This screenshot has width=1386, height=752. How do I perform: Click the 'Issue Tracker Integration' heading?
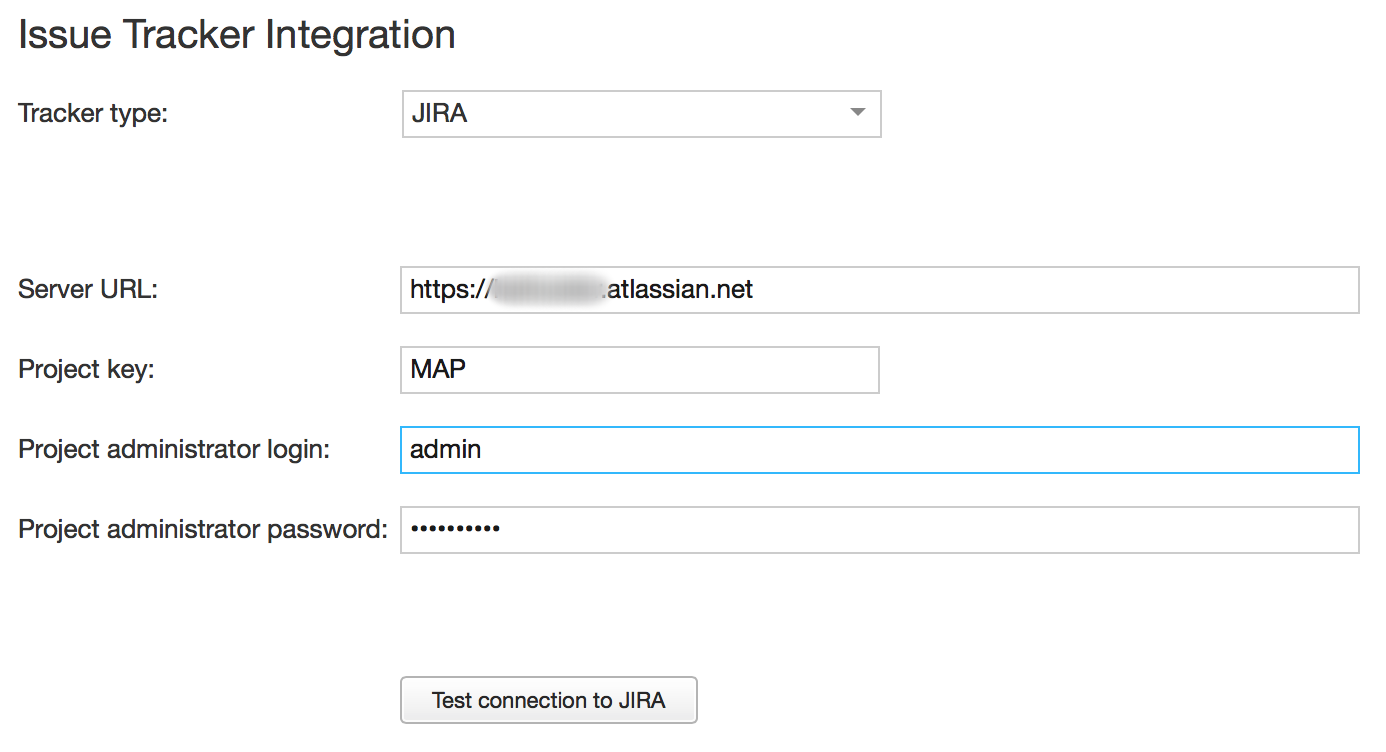tap(237, 35)
